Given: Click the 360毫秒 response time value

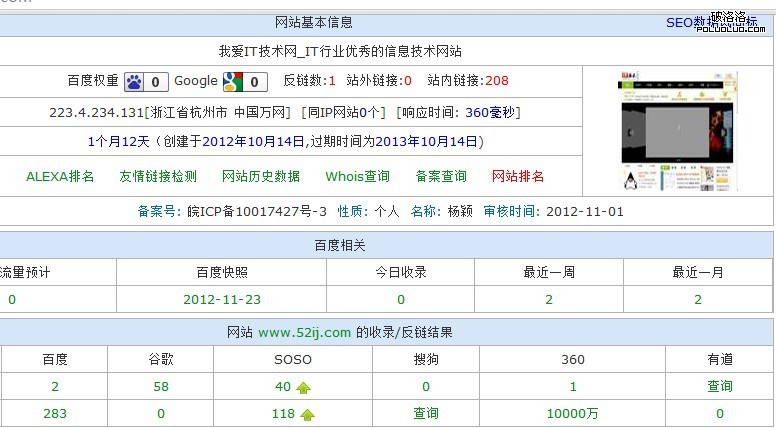Looking at the screenshot, I should tap(490, 113).
